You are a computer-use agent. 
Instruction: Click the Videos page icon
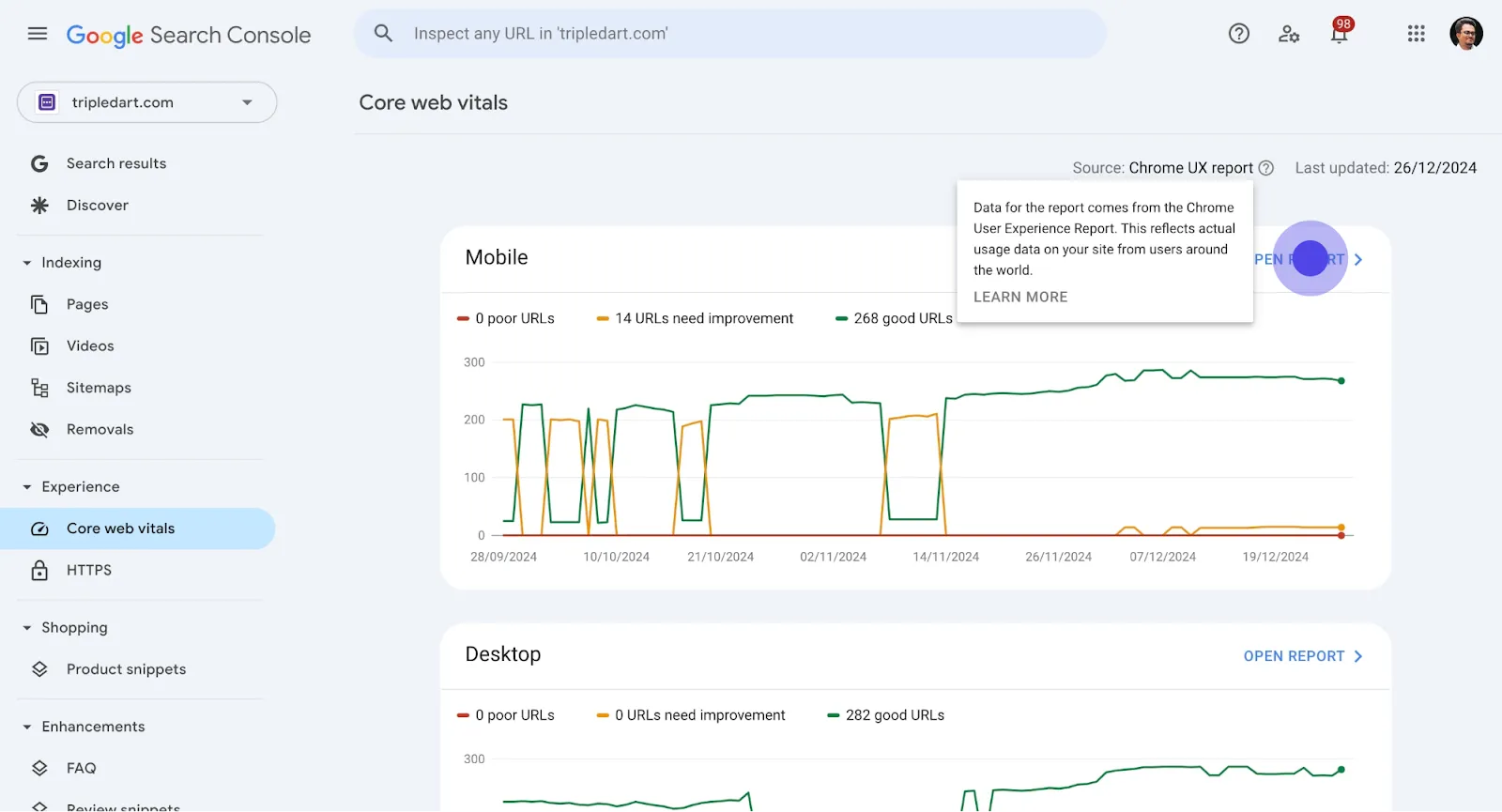(39, 346)
